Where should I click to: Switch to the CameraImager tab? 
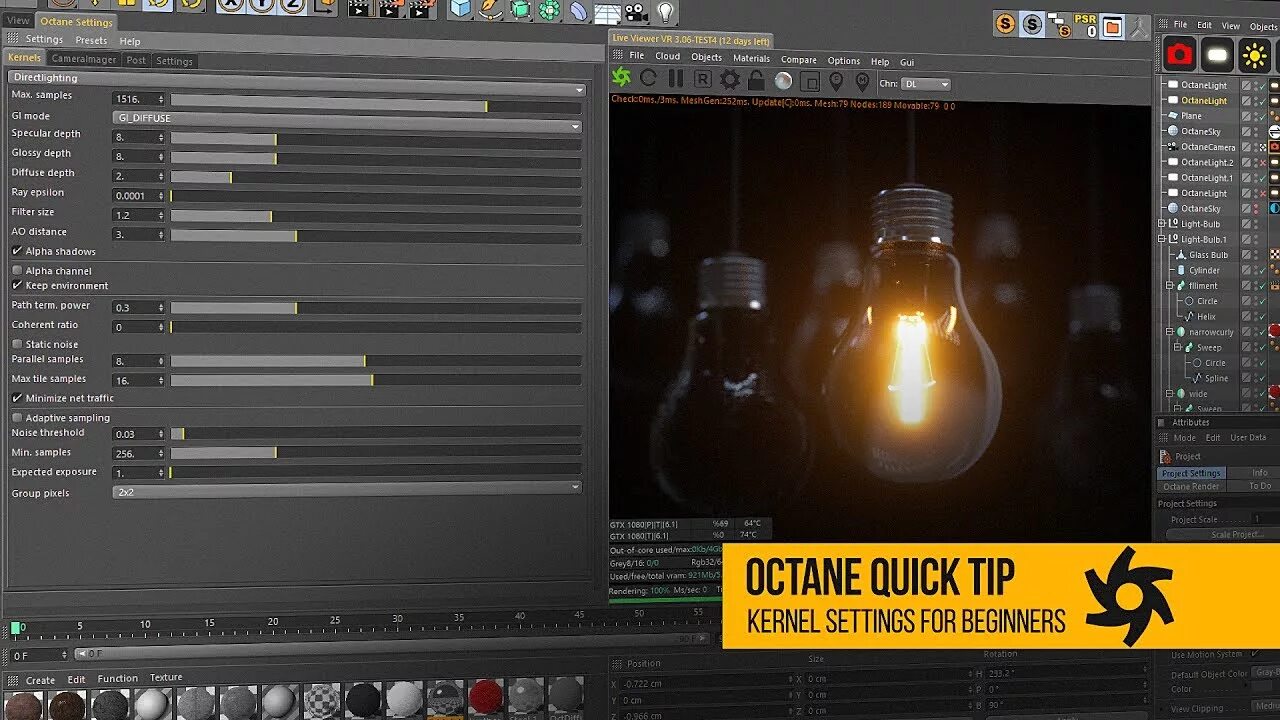tap(84, 60)
